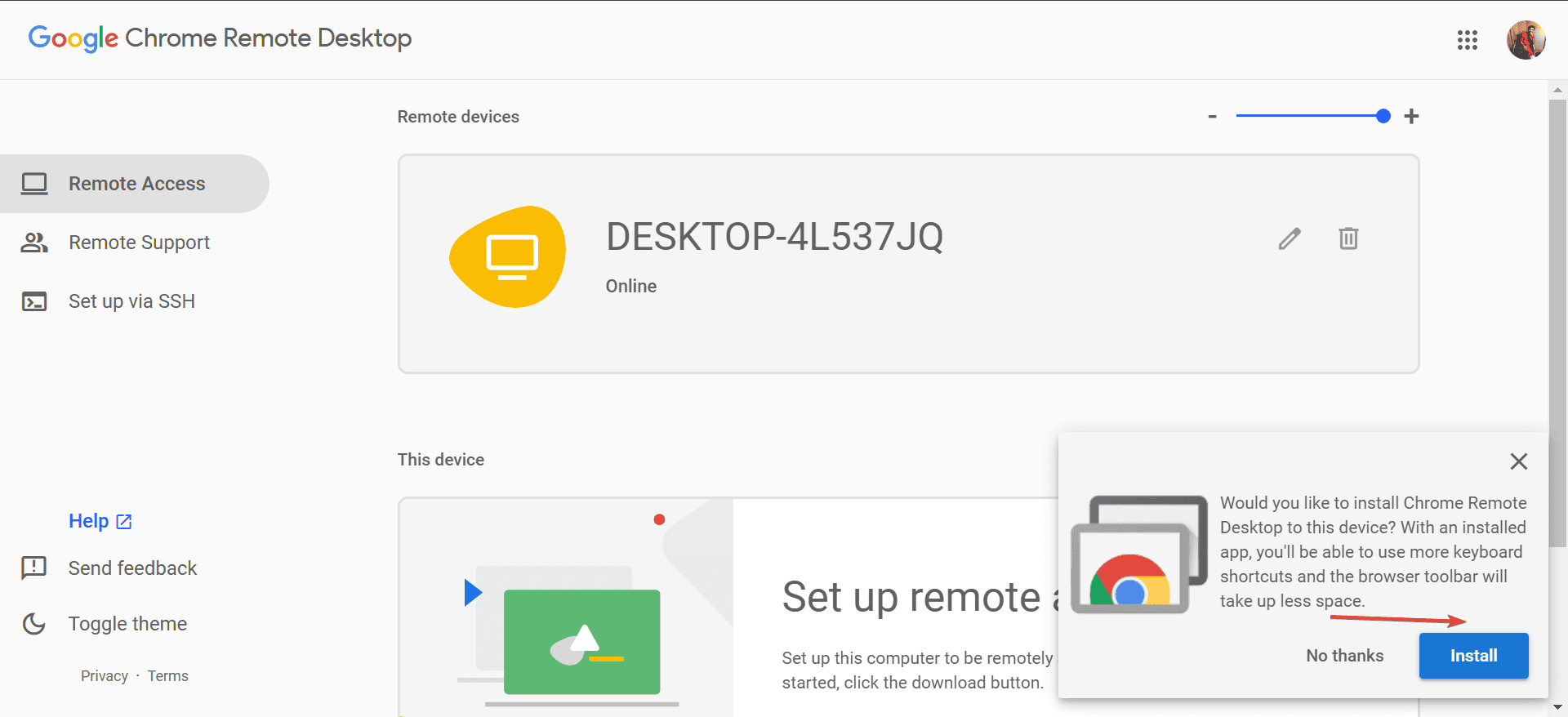The width and height of the screenshot is (1568, 717).
Task: Open the Help link
Action: tap(100, 521)
